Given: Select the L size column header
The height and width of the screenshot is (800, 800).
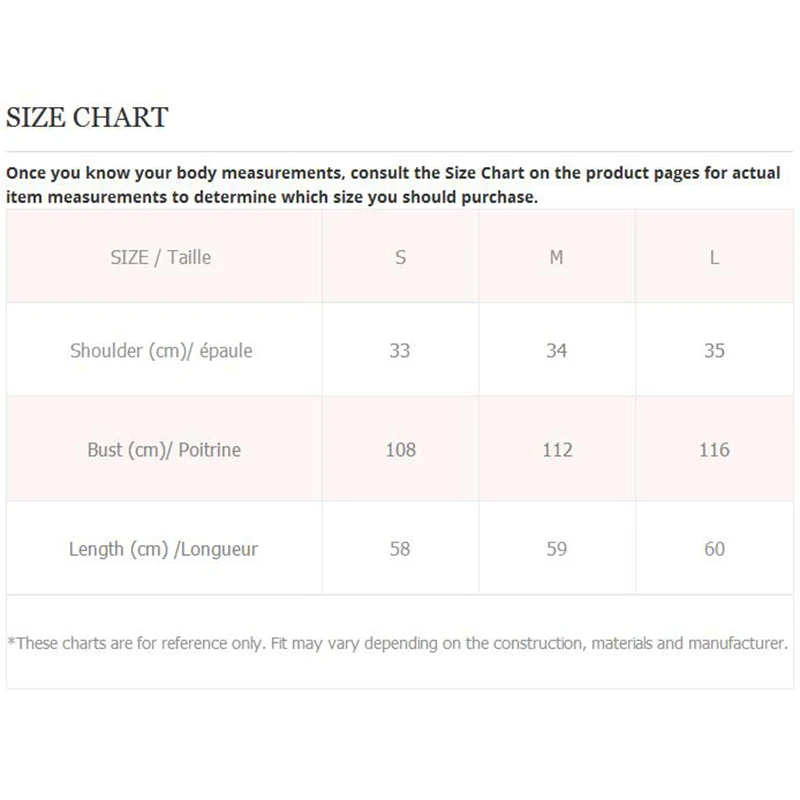Looking at the screenshot, I should [x=714, y=257].
